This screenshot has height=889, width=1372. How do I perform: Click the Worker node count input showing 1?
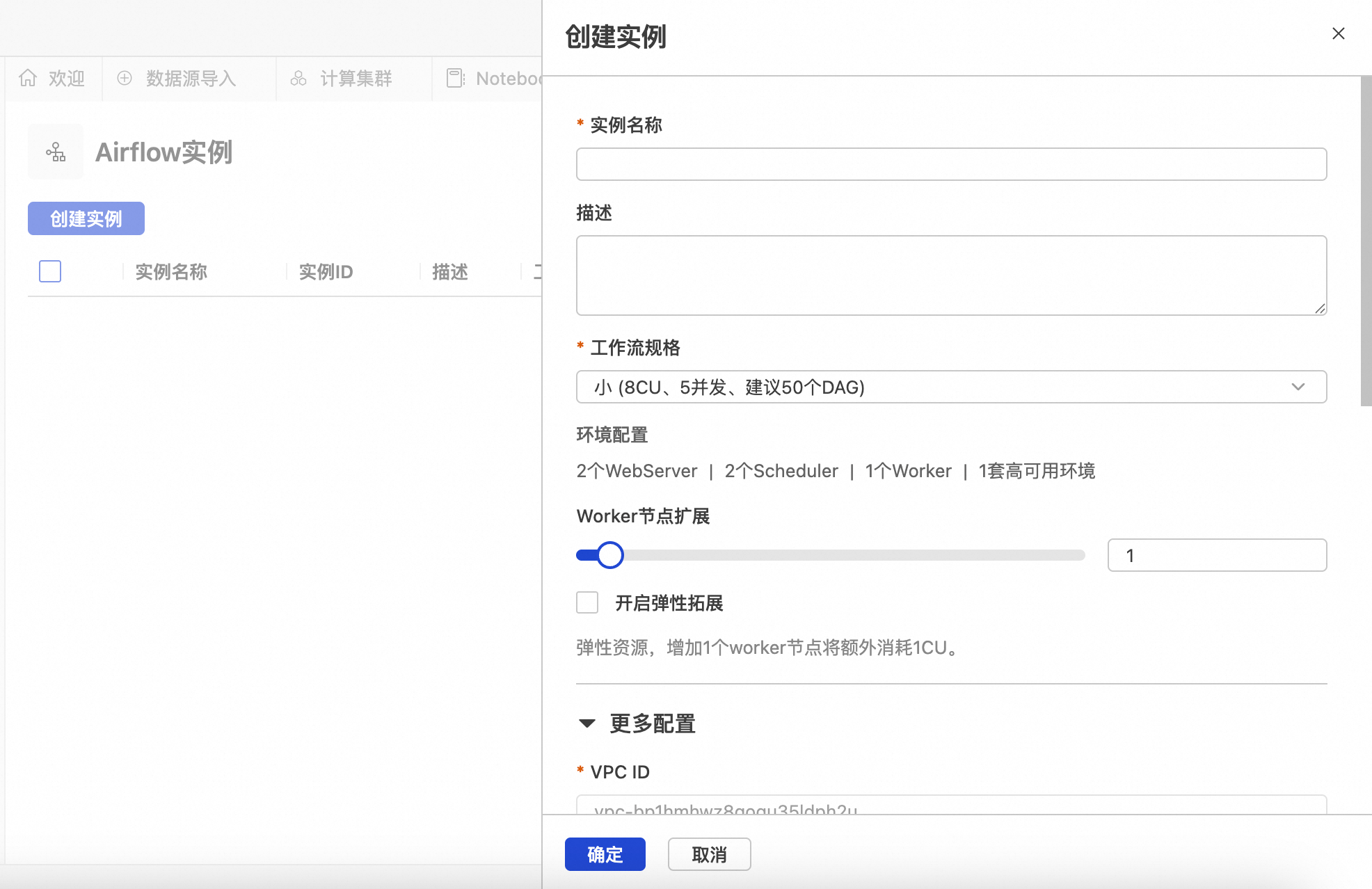[1217, 555]
